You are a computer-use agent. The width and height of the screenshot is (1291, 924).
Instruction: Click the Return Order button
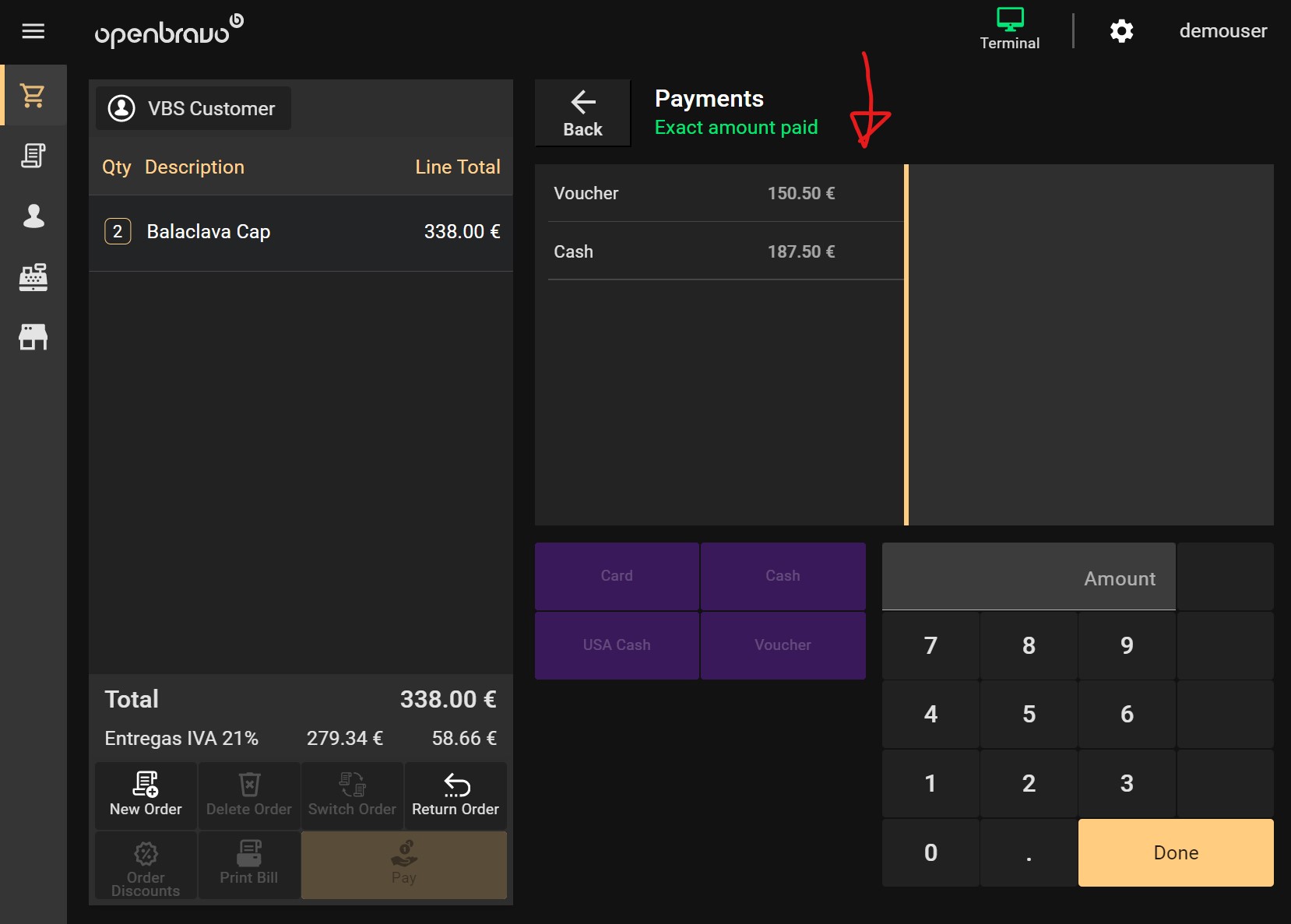pos(456,795)
